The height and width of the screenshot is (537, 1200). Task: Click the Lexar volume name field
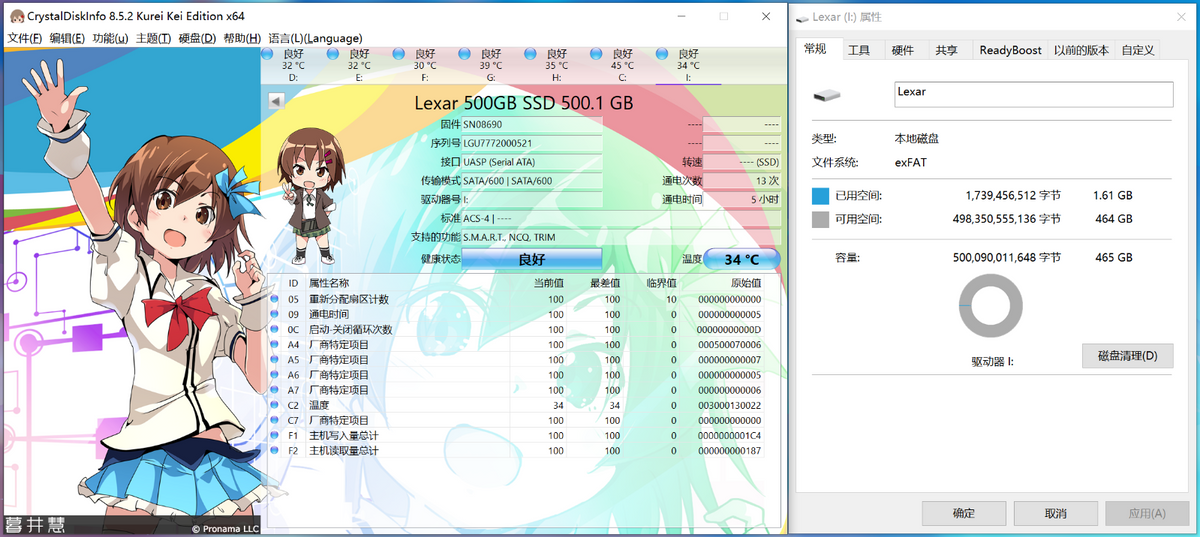(x=1033, y=93)
